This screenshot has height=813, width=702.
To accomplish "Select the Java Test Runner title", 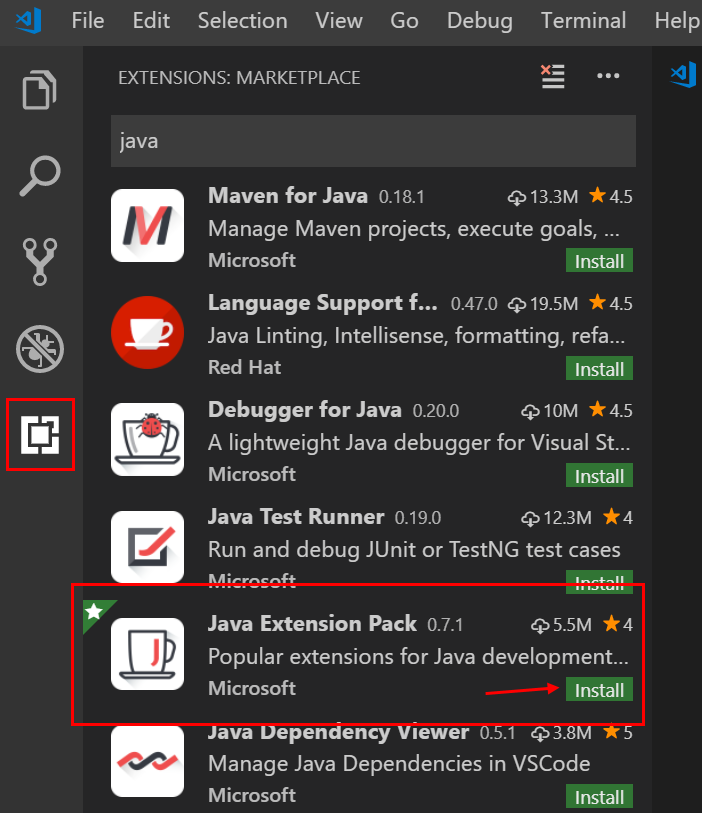I will point(296,517).
